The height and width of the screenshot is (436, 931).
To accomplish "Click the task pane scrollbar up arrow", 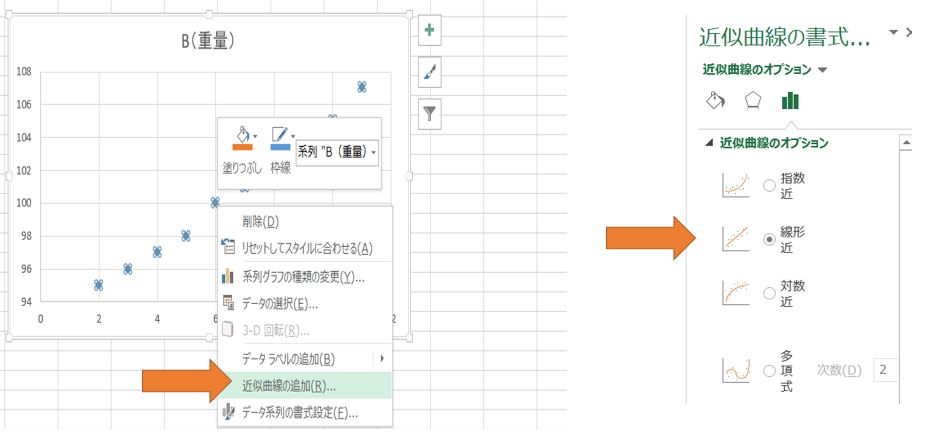I will 906,143.
